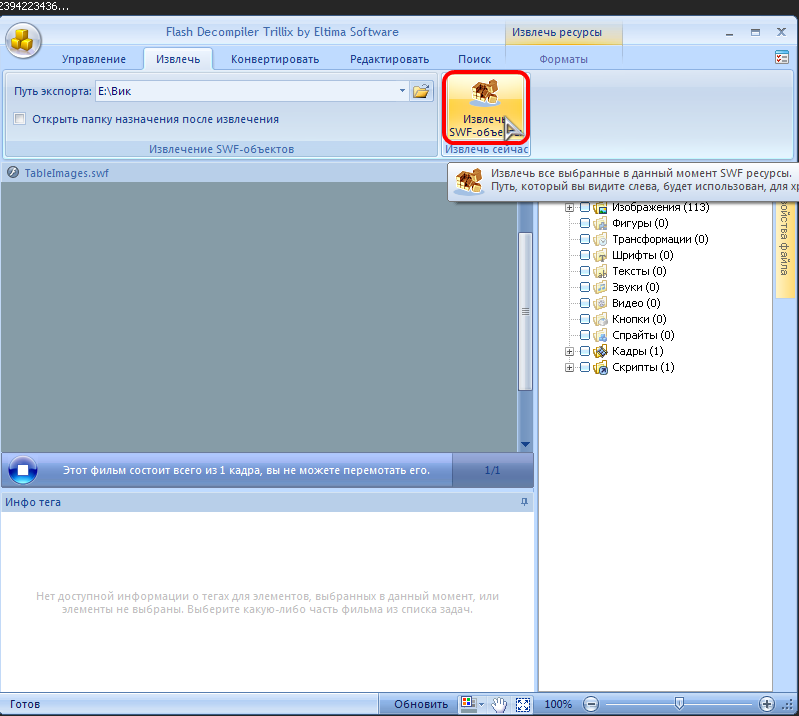799x716 pixels.
Task: Click the 100% zoom level label
Action: 558,704
